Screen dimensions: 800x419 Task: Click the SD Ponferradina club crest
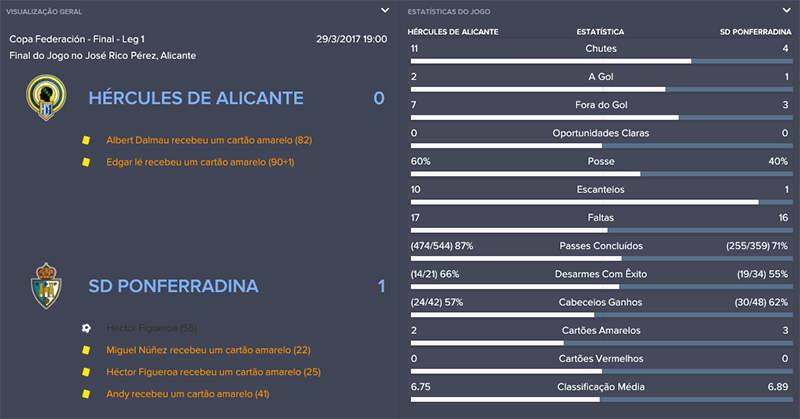[46, 286]
